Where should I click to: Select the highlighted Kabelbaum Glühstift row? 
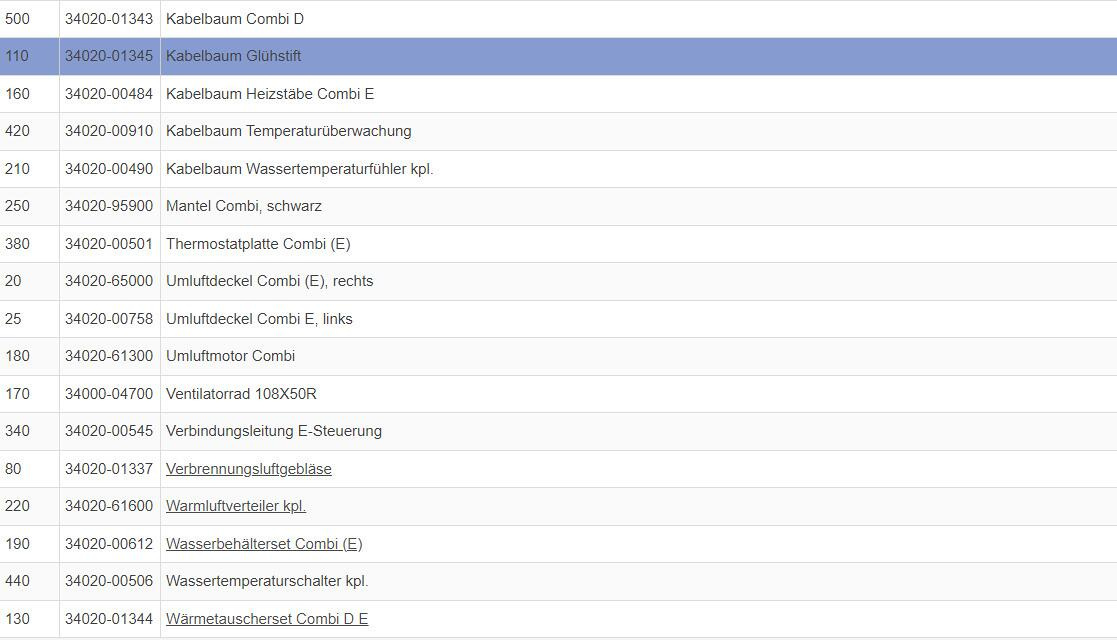pyautogui.click(x=233, y=57)
